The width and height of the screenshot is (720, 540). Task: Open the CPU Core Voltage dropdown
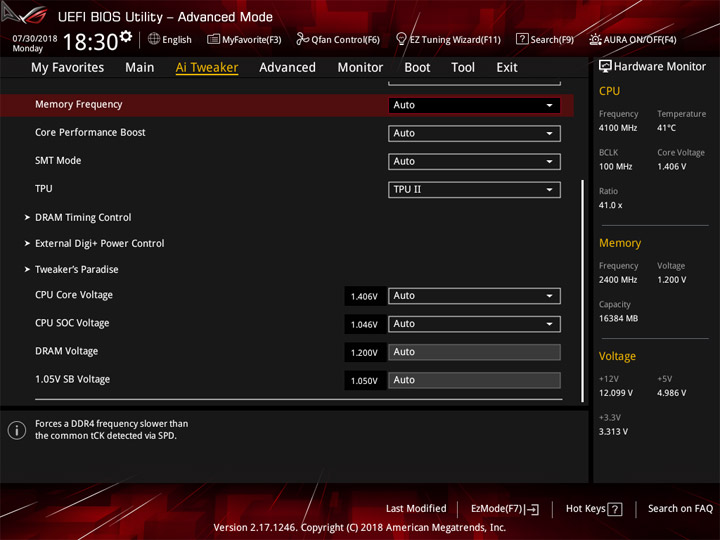coord(474,296)
